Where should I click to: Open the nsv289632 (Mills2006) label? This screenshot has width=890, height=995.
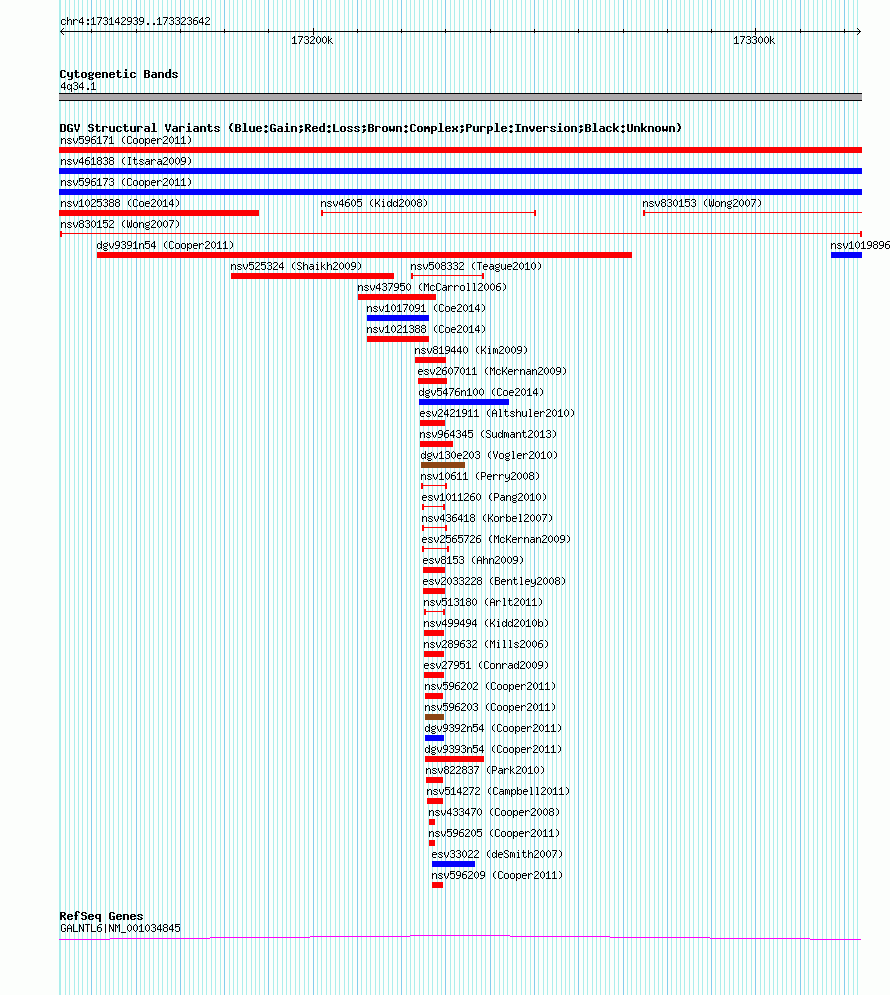pos(486,644)
